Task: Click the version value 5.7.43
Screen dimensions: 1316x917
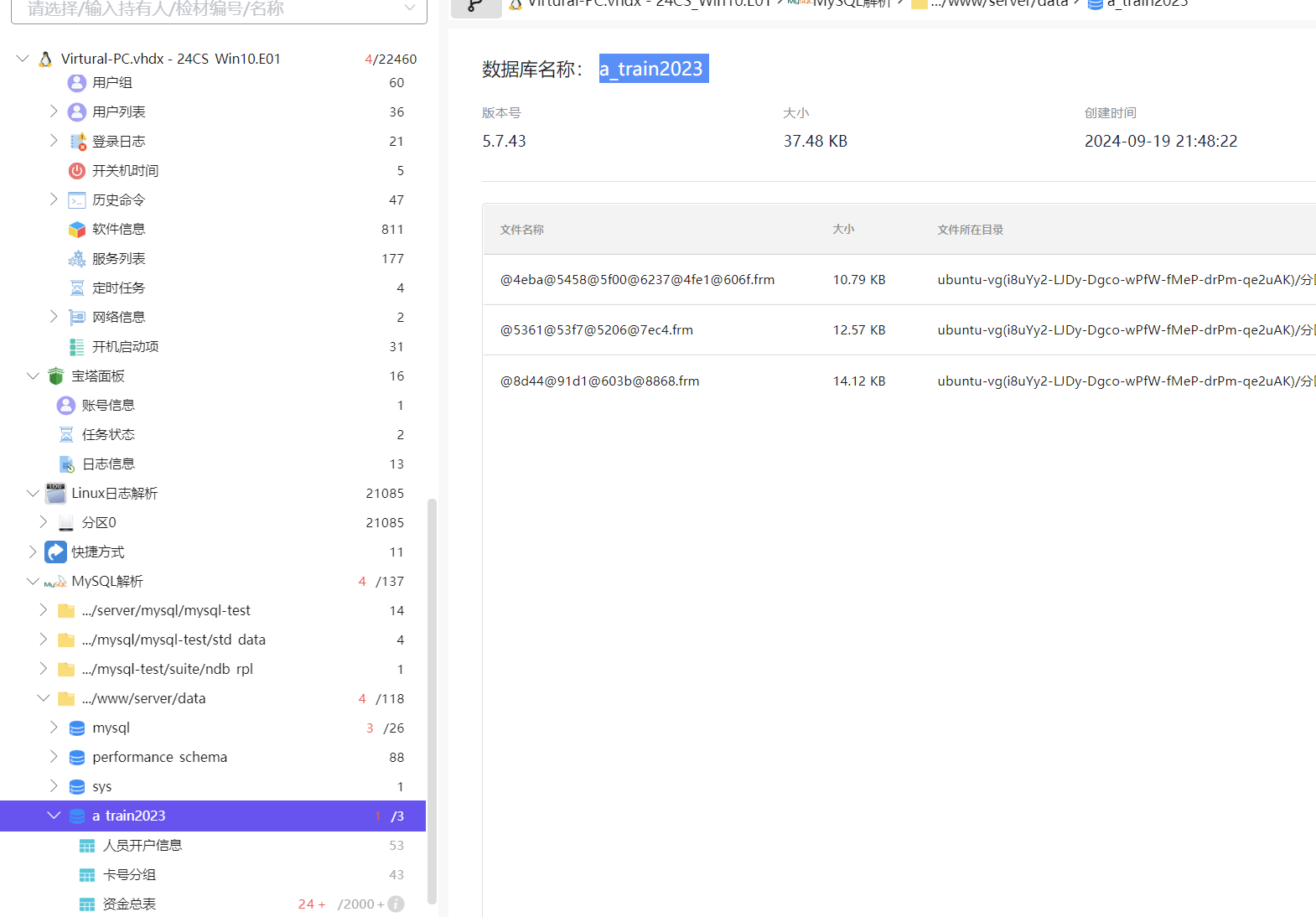Action: (505, 142)
